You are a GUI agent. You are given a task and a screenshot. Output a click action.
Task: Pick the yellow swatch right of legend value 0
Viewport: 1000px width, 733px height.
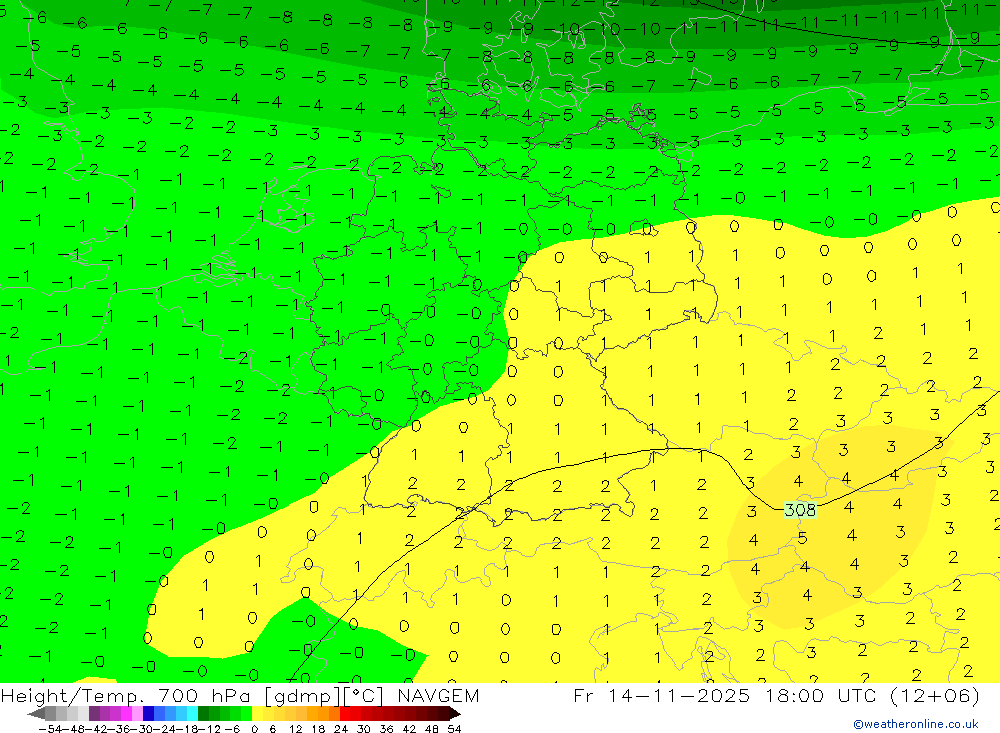[x=258, y=713]
